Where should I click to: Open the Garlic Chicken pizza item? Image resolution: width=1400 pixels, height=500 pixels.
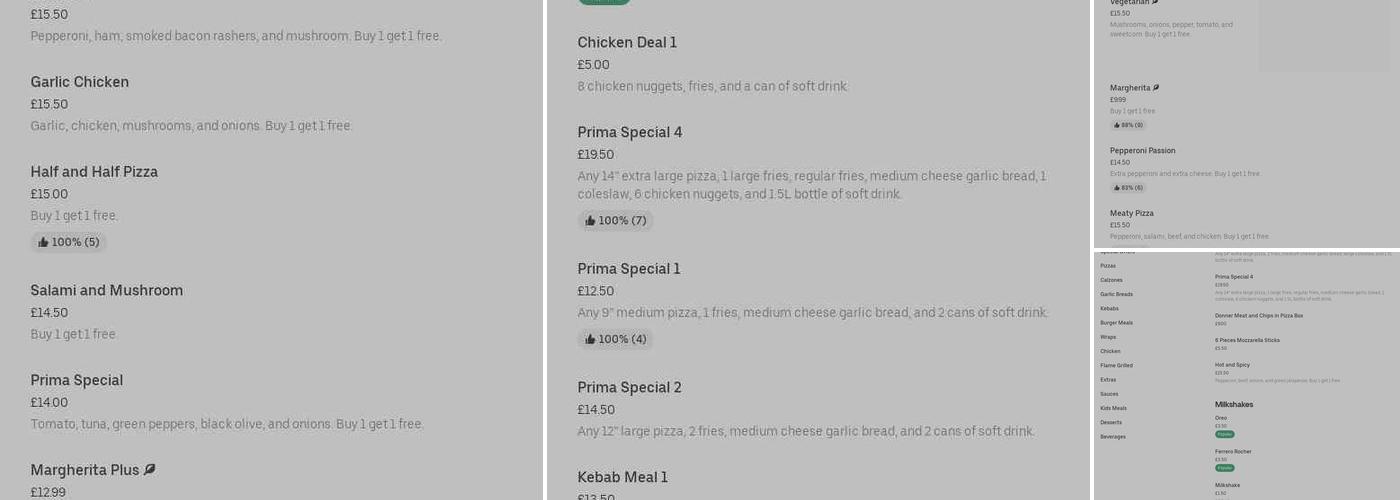click(x=80, y=82)
